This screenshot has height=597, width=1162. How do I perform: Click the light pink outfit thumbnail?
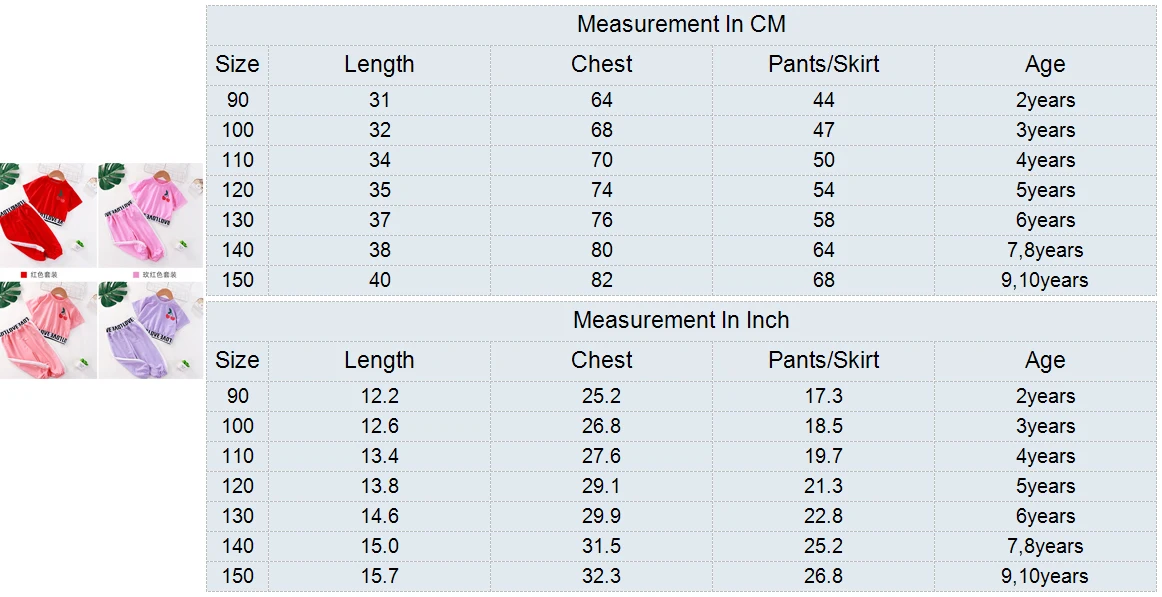(x=48, y=330)
